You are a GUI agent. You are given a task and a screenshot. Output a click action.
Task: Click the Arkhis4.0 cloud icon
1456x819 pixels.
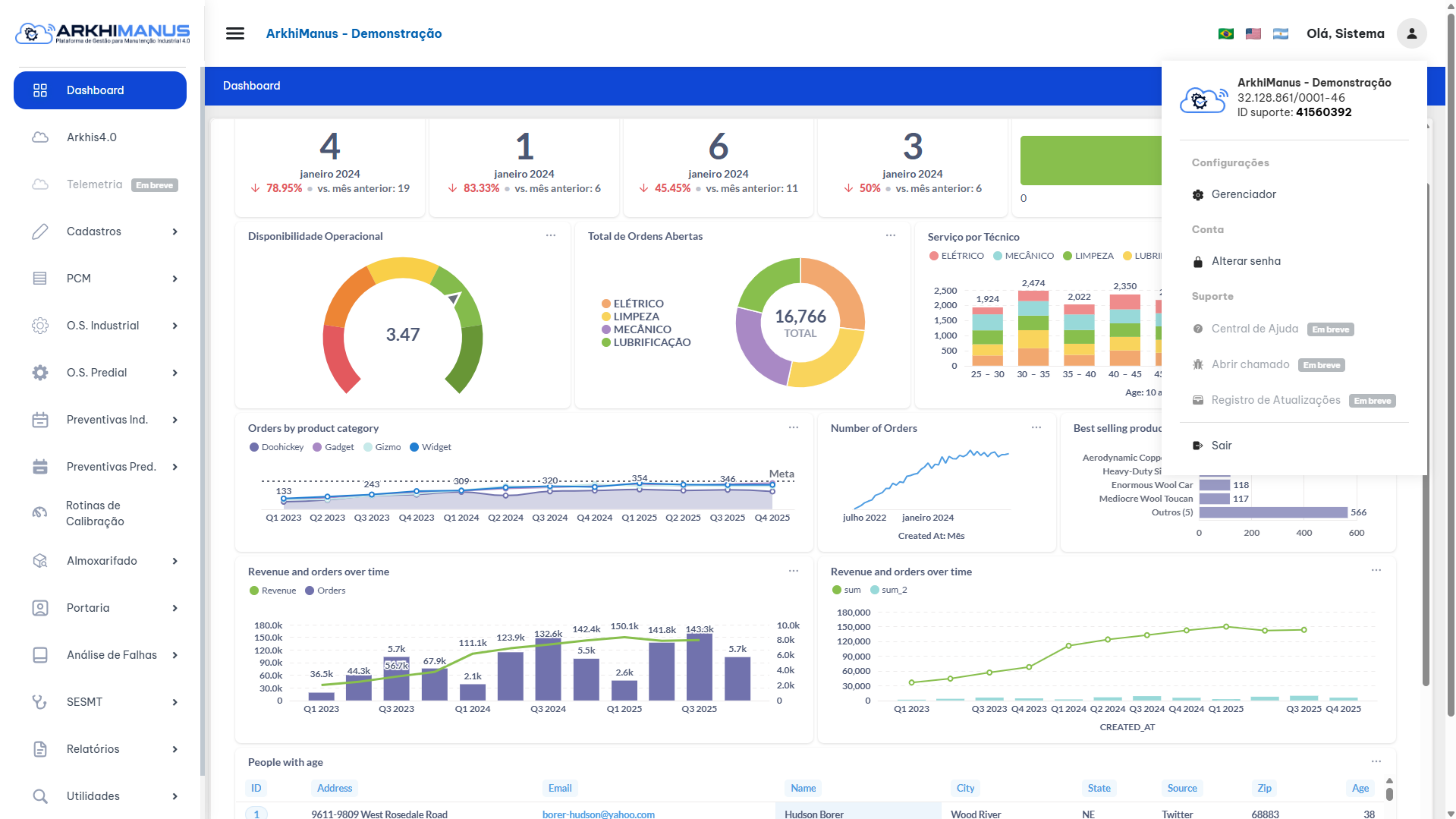click(x=40, y=137)
